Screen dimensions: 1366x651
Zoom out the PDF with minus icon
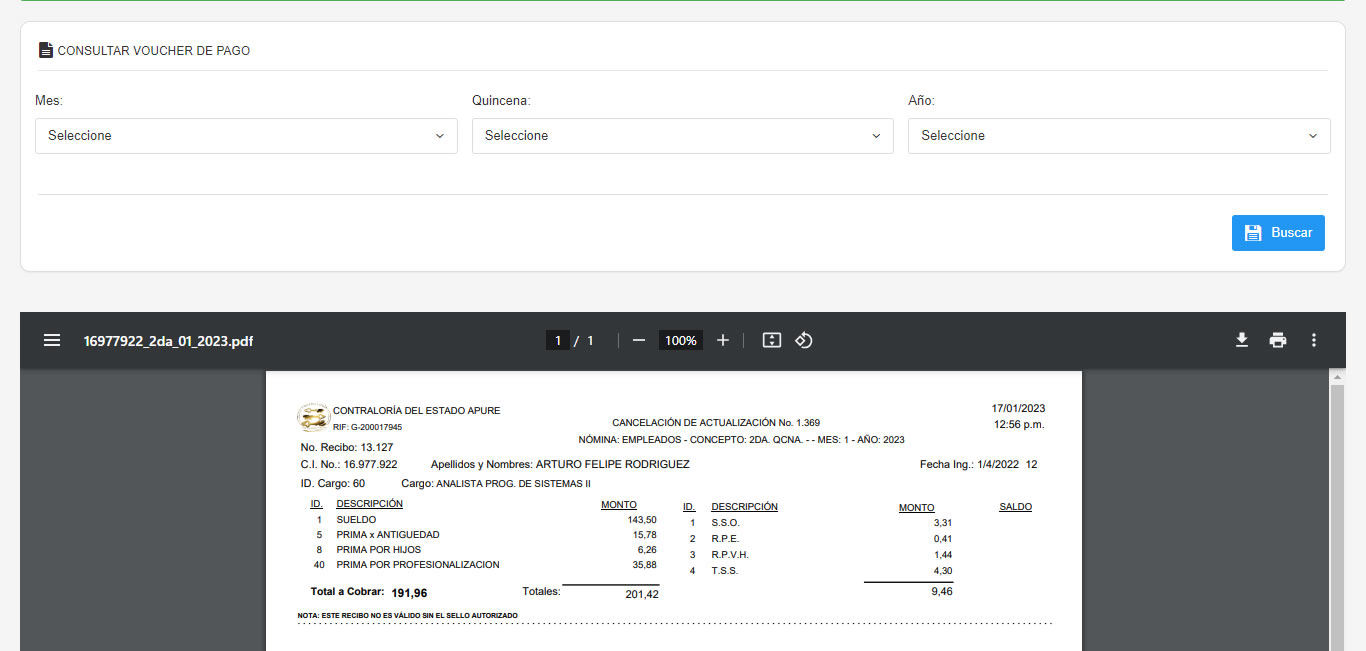(639, 341)
